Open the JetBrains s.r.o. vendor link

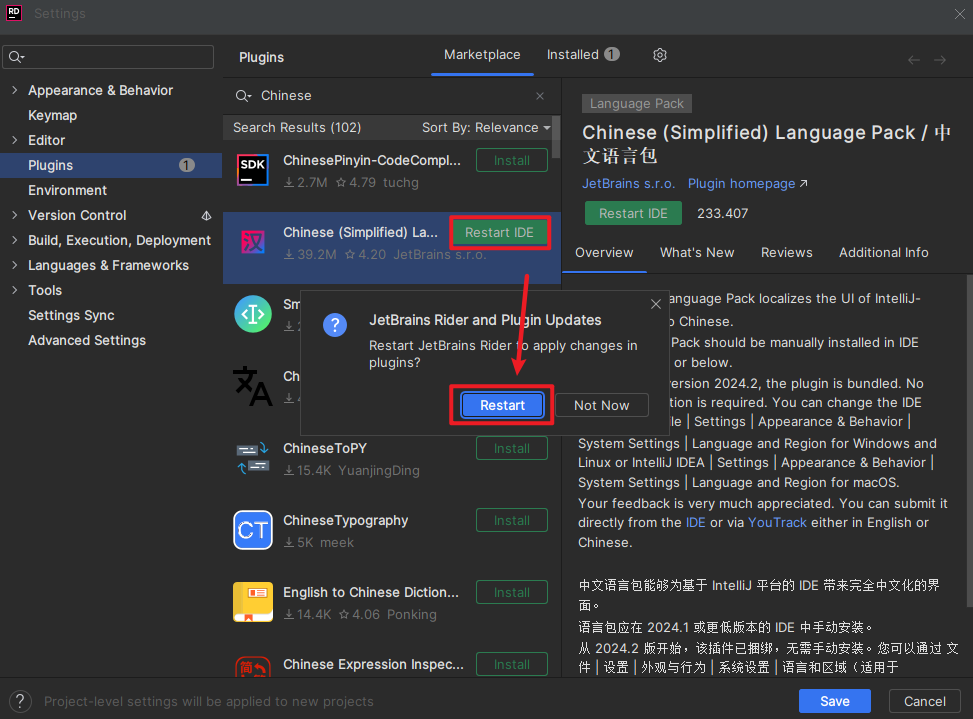tap(628, 184)
